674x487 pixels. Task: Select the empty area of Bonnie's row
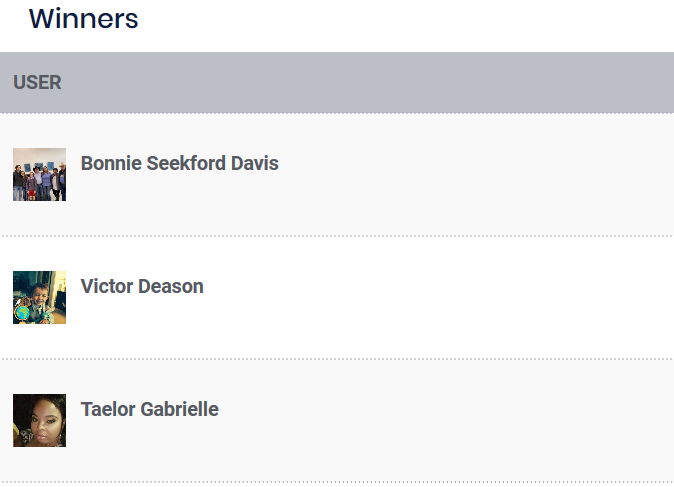(x=473, y=175)
